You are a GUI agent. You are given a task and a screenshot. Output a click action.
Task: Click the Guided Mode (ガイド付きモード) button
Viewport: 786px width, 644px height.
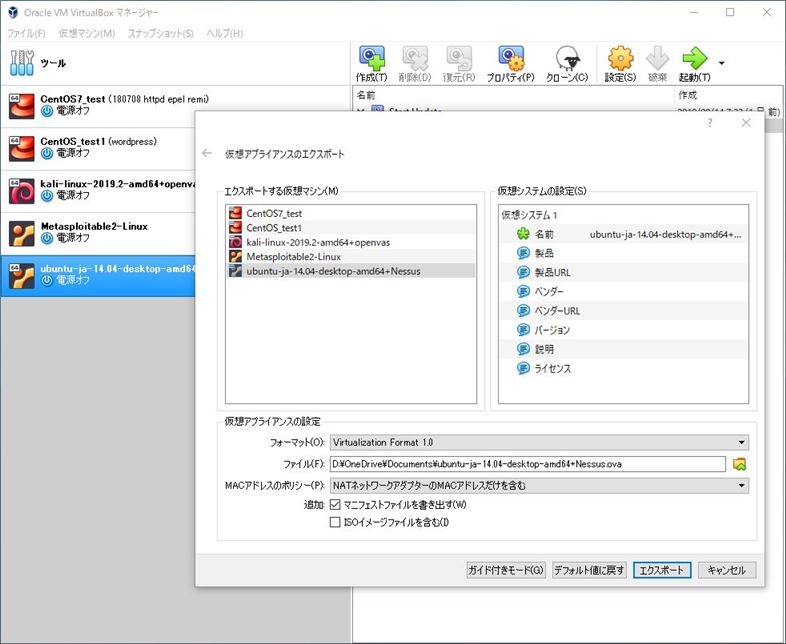(x=506, y=570)
